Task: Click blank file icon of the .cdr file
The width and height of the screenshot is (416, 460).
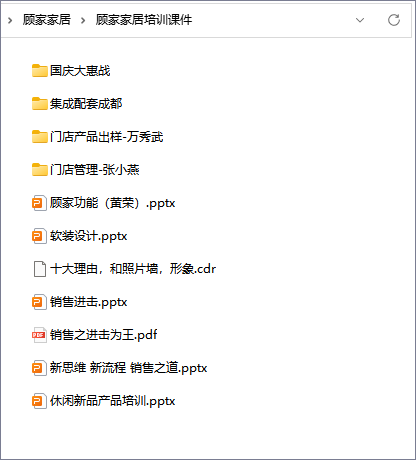Action: coord(40,269)
